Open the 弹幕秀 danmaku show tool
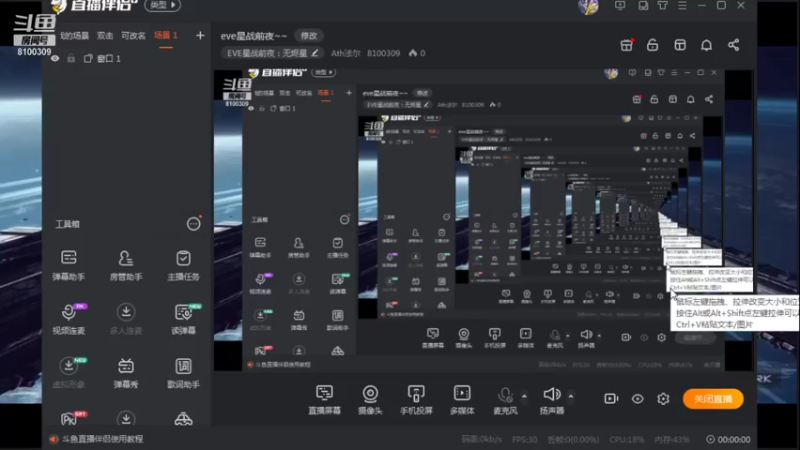The height and width of the screenshot is (450, 800). pyautogui.click(x=126, y=373)
